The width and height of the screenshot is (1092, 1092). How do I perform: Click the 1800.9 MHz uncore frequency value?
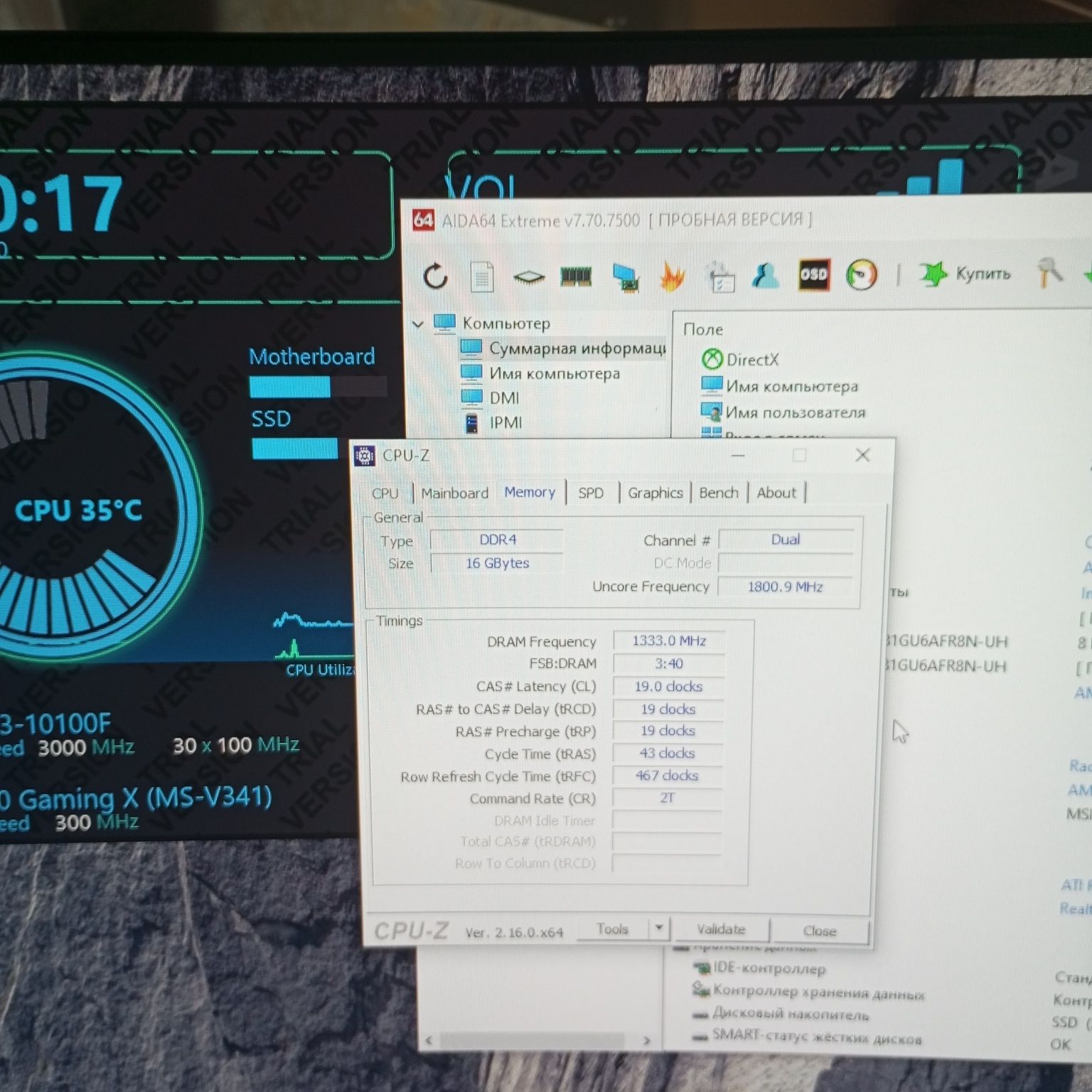point(785,587)
